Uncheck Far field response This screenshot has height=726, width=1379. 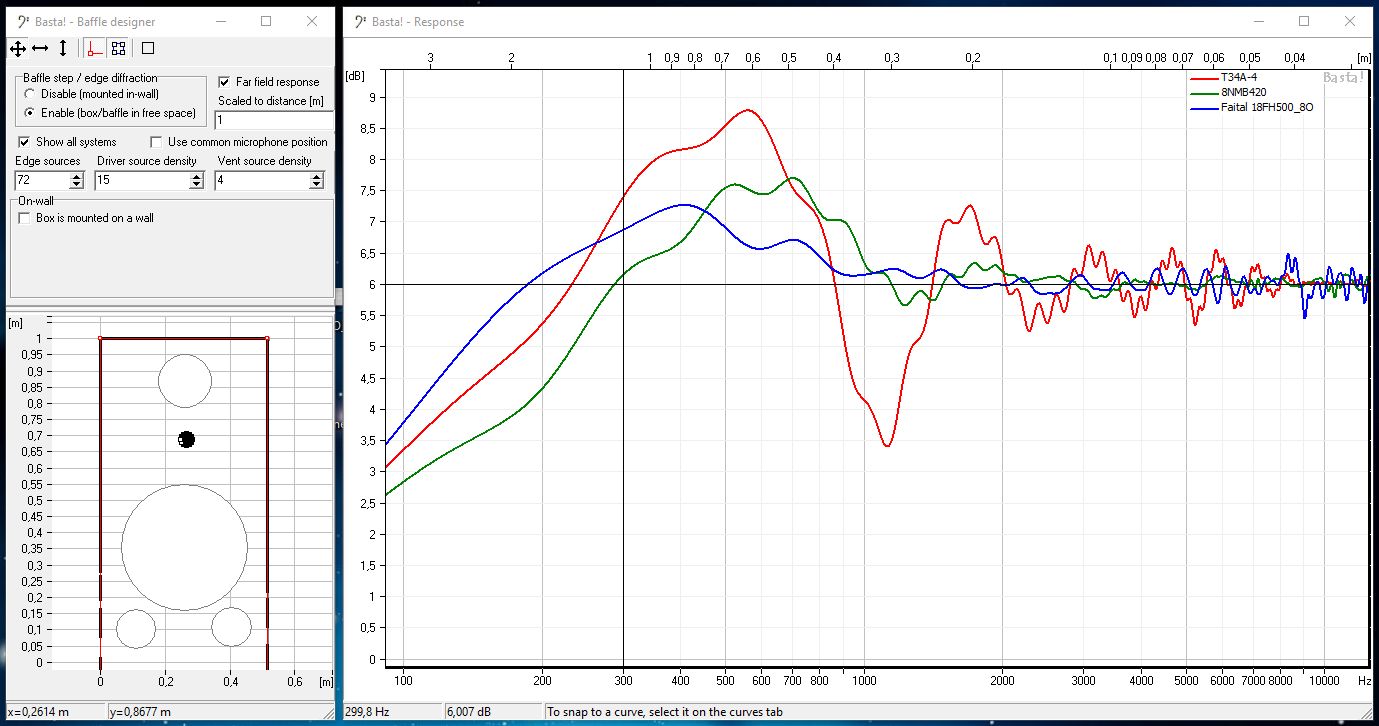pos(224,82)
